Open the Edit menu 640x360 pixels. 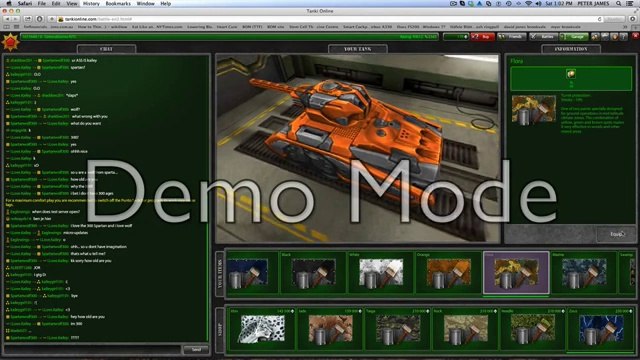click(x=56, y=4)
